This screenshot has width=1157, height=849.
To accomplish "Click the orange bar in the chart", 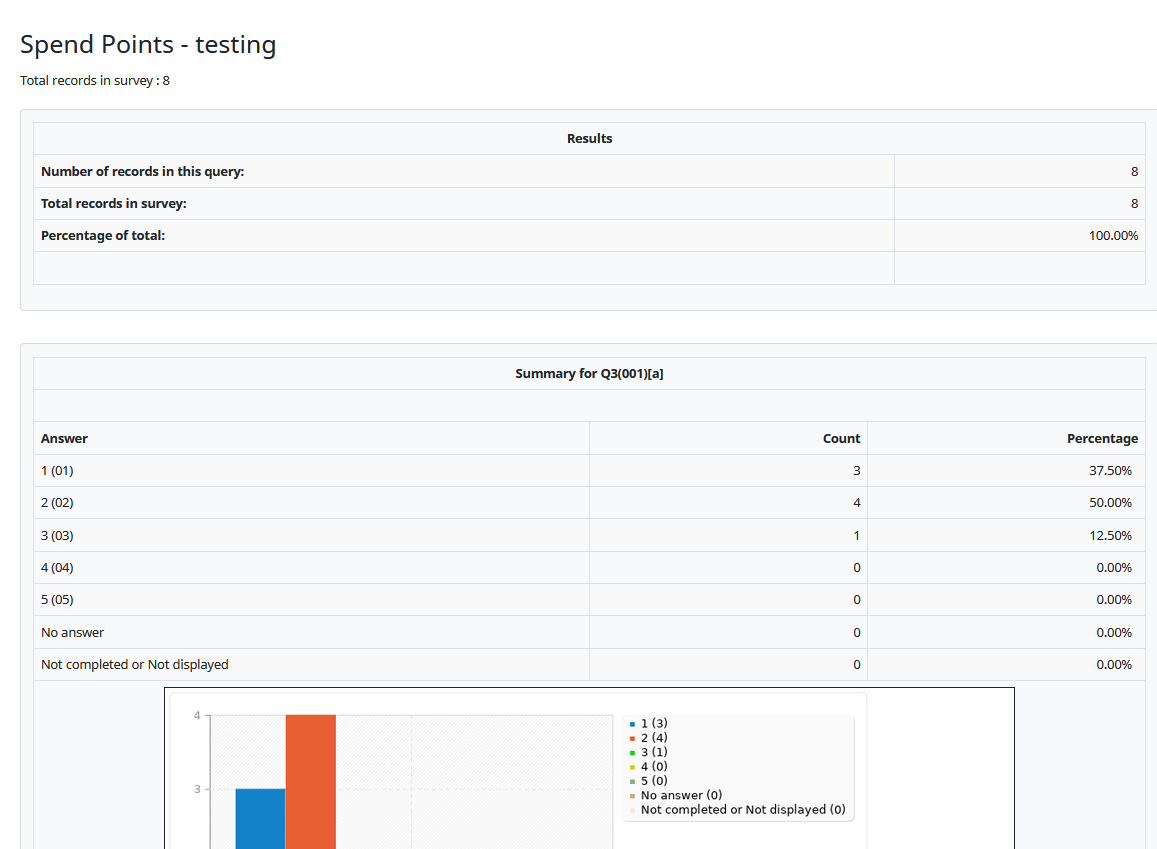I will coord(310,780).
